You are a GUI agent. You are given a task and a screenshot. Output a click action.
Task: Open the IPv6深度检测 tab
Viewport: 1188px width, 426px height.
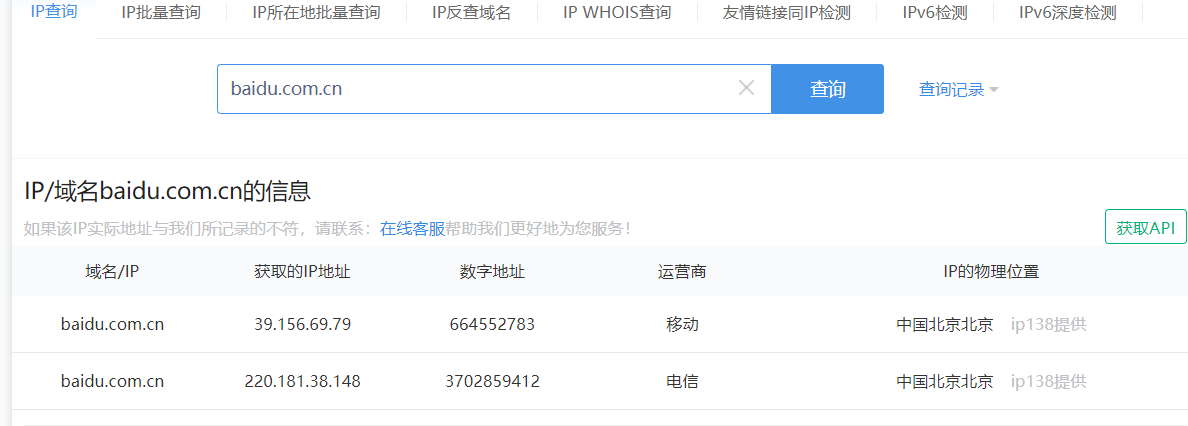point(1068,13)
